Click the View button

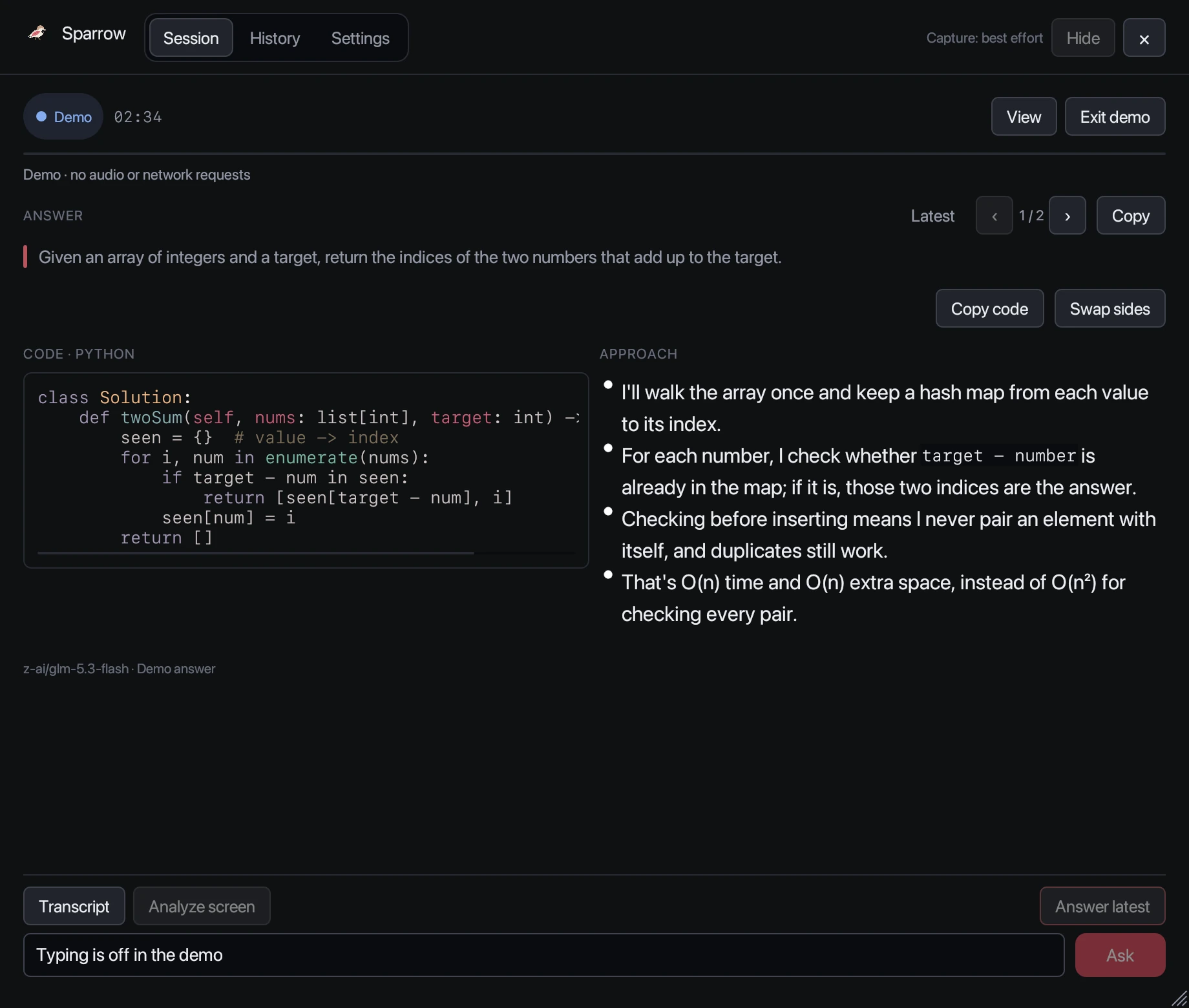tap(1024, 117)
